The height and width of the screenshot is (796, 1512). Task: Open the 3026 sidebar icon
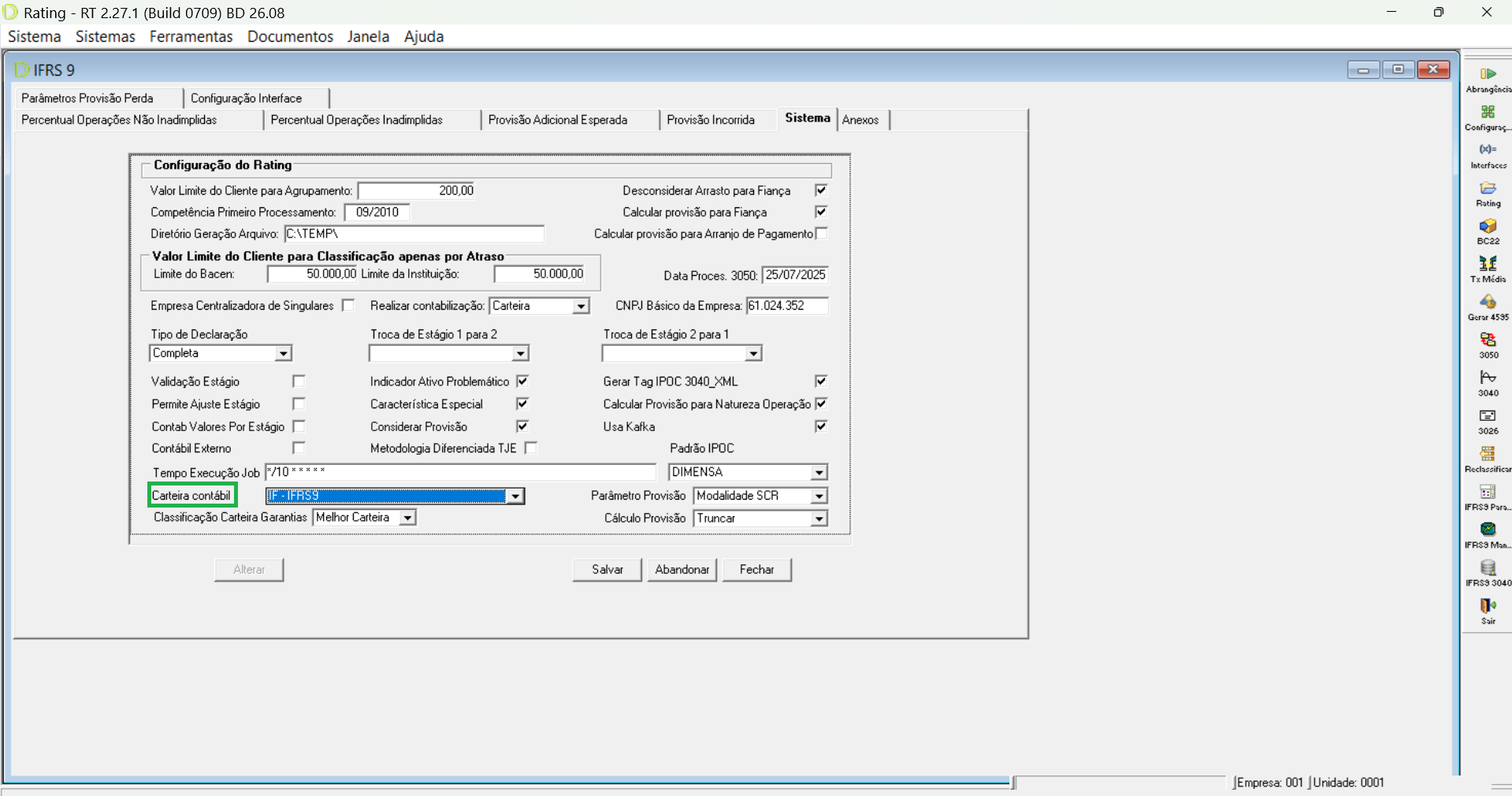click(x=1488, y=416)
